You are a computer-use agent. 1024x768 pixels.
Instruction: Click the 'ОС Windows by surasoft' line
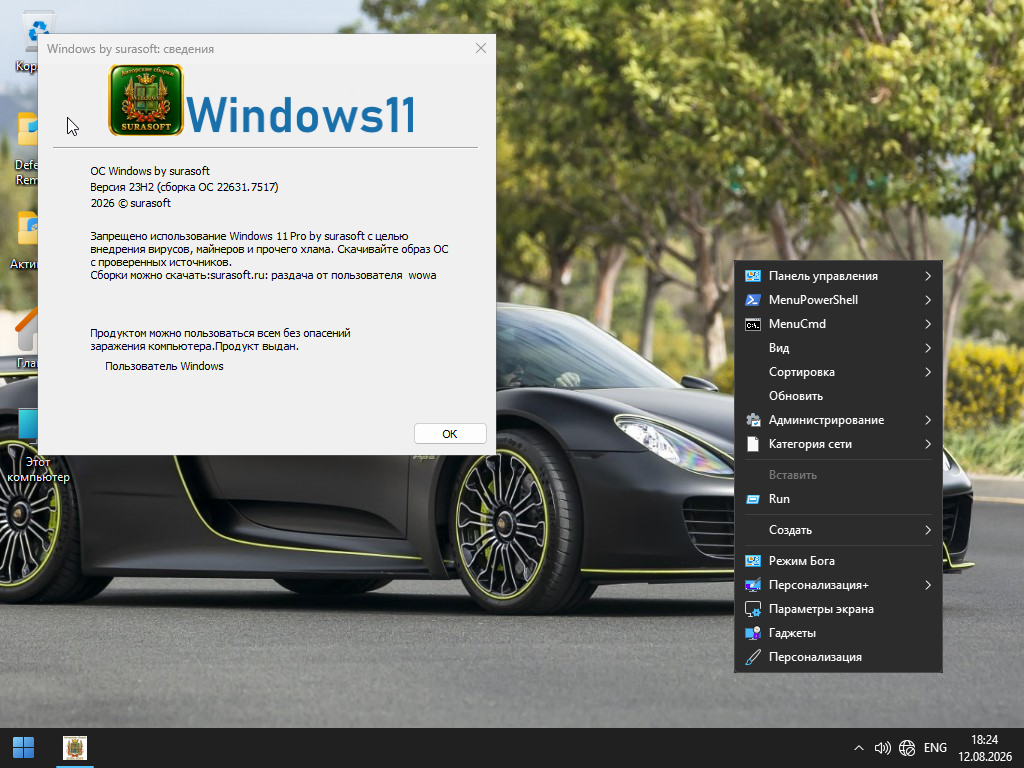[x=150, y=171]
